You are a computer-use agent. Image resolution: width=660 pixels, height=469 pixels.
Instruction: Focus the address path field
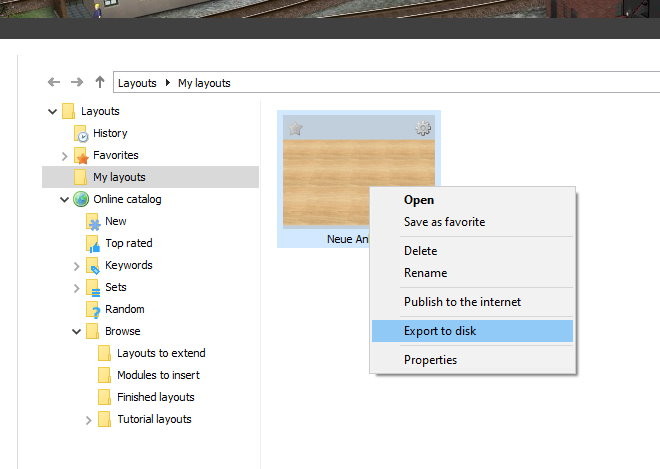tap(386, 82)
